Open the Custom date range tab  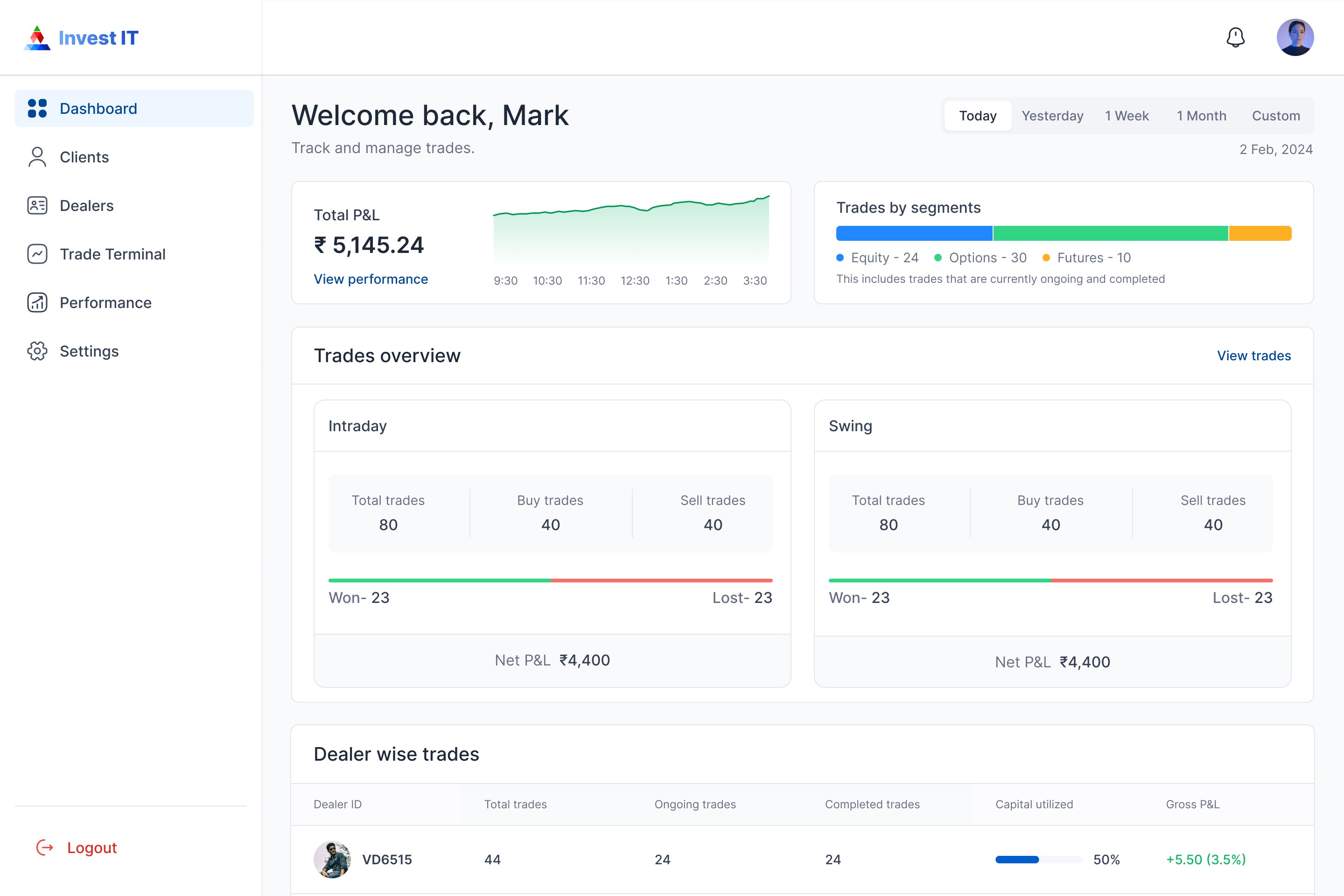[1275, 116]
